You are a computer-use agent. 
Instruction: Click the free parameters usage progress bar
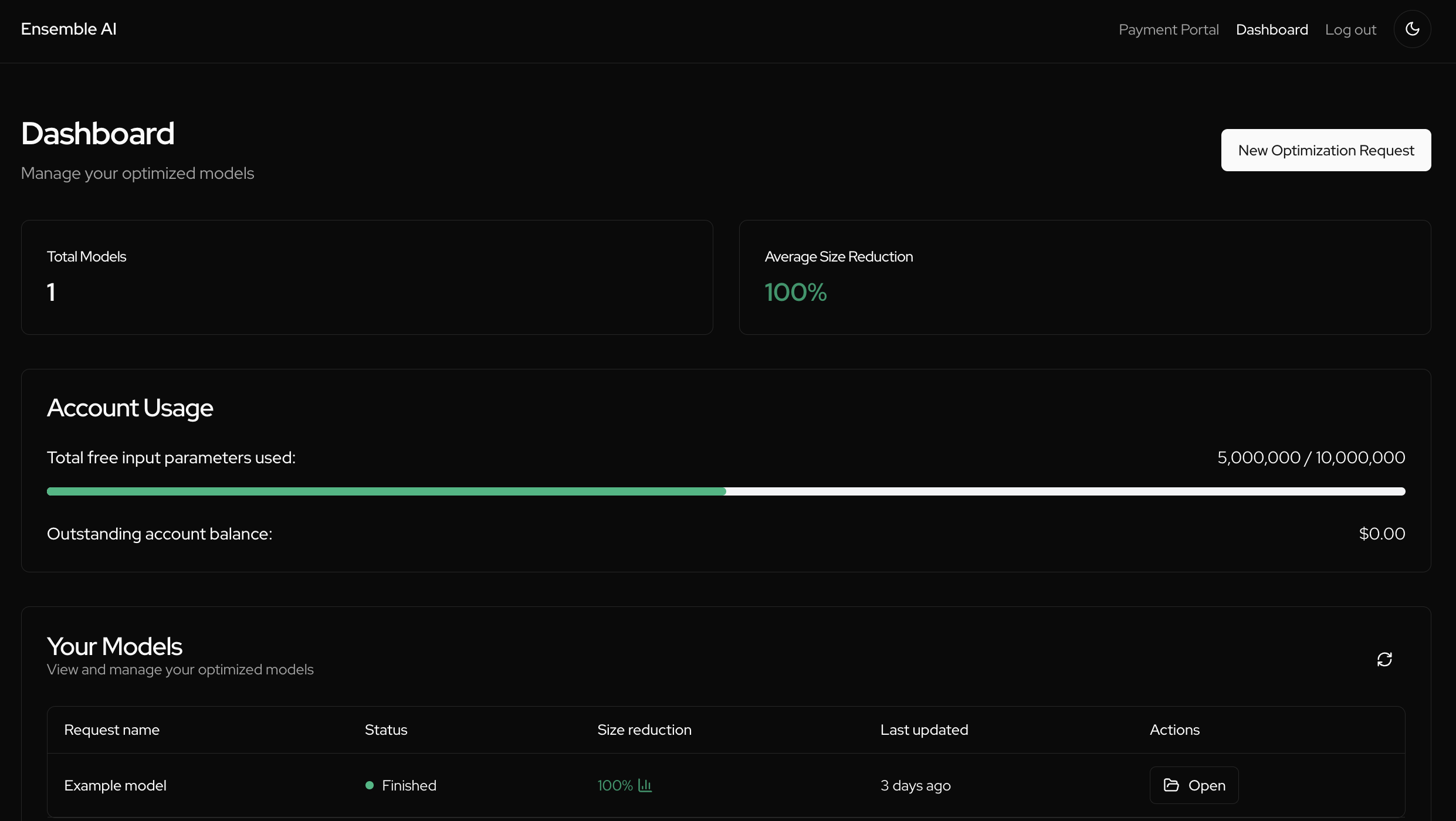coord(726,491)
